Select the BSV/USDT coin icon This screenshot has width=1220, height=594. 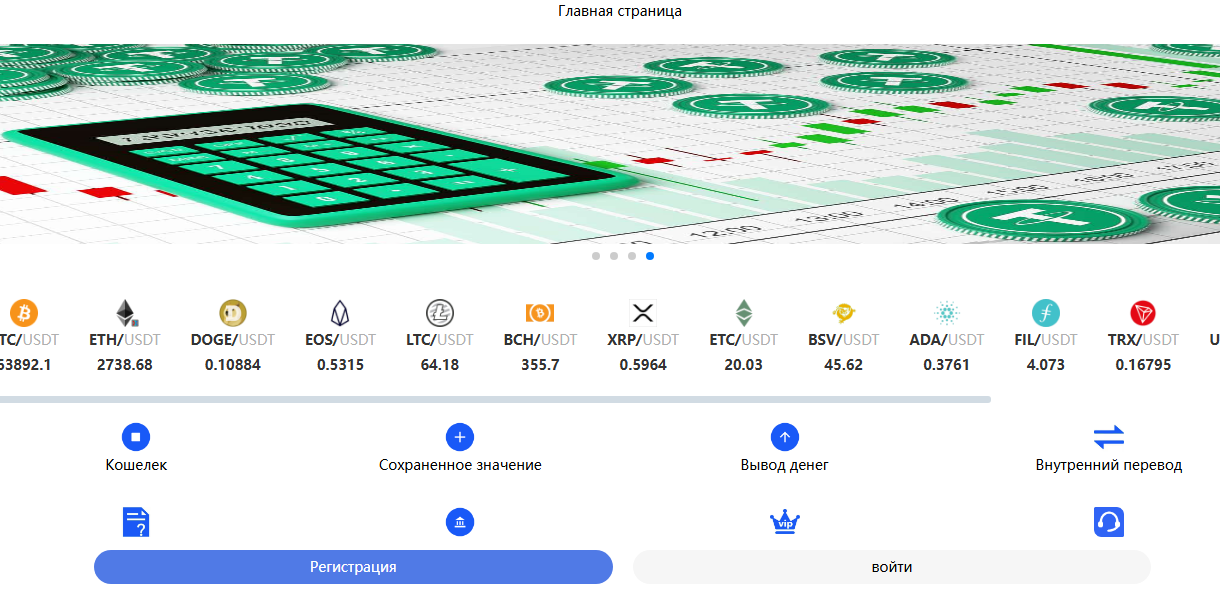click(843, 313)
